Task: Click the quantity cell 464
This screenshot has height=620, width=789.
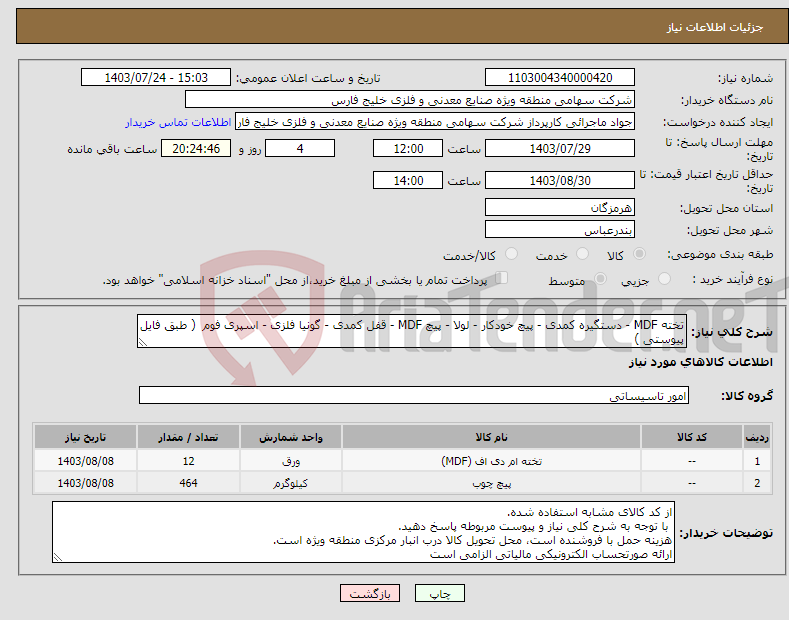Action: [188, 483]
